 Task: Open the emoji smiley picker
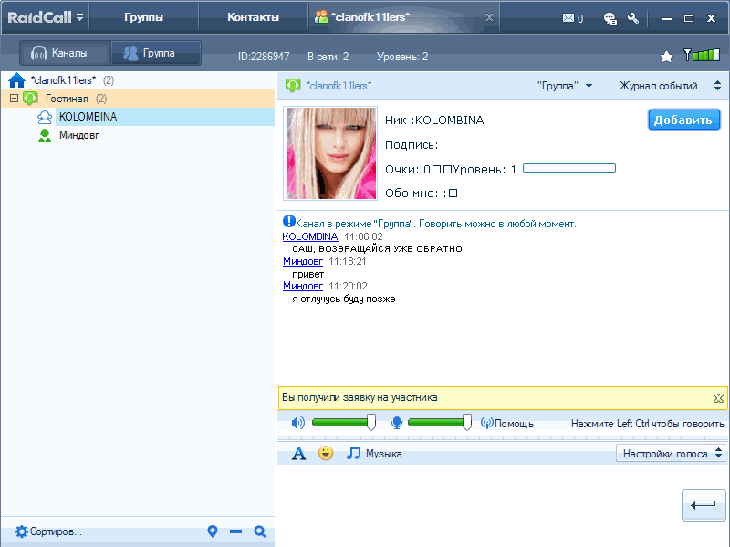click(x=325, y=454)
